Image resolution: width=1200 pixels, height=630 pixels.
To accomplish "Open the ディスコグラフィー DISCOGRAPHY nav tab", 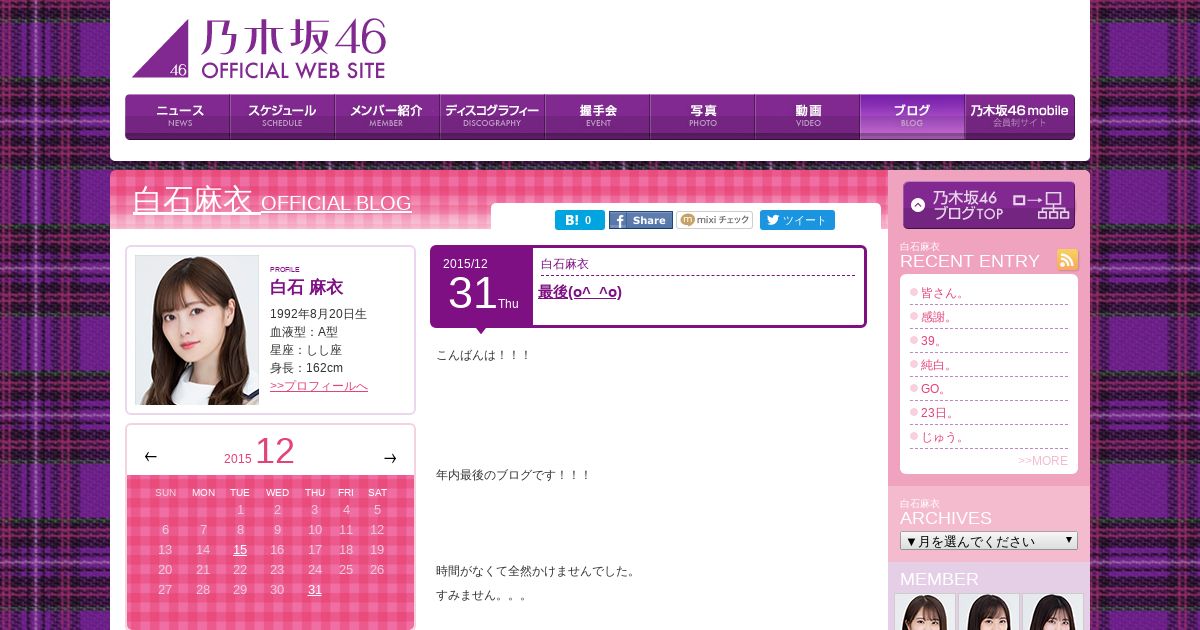I will point(493,116).
